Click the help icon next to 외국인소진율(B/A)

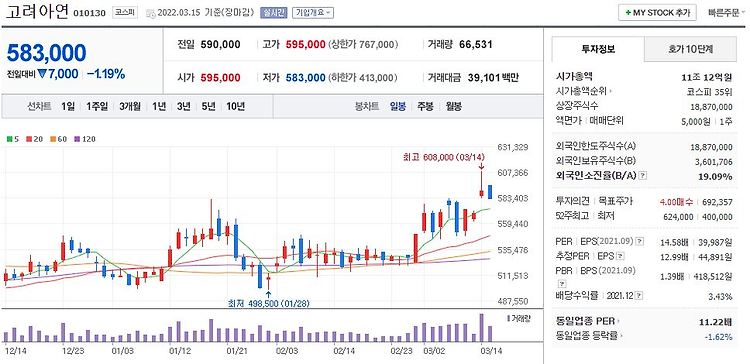(643, 176)
